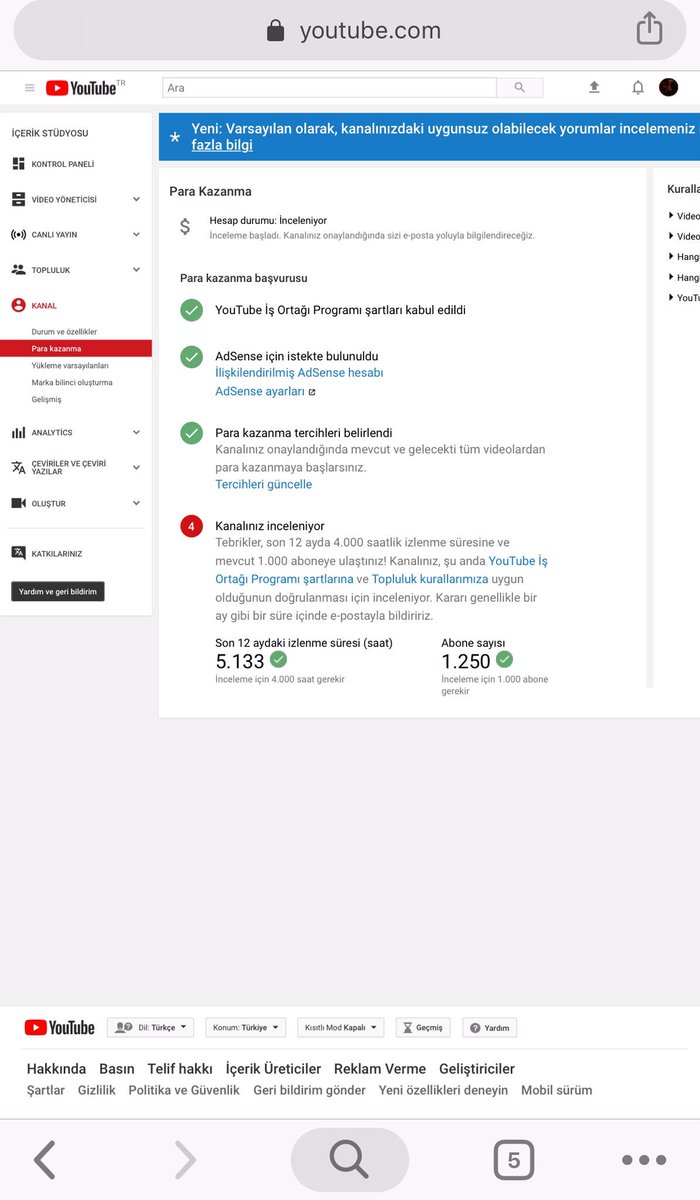Screen dimensions: 700x1200
Task: Open the Kısıtlı Mod Kapalı dropdown
Action: (x=341, y=1027)
